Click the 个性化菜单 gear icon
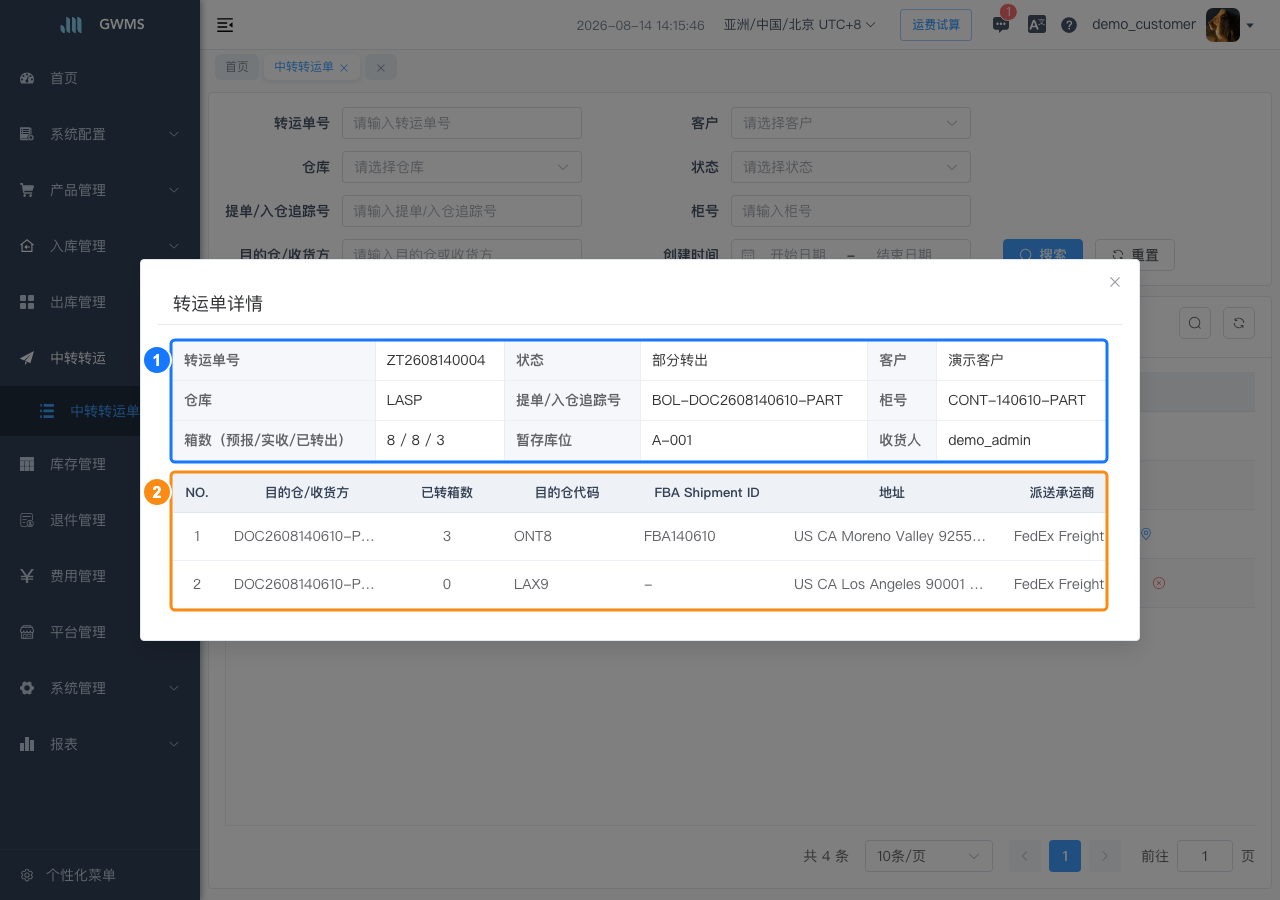 point(27,875)
